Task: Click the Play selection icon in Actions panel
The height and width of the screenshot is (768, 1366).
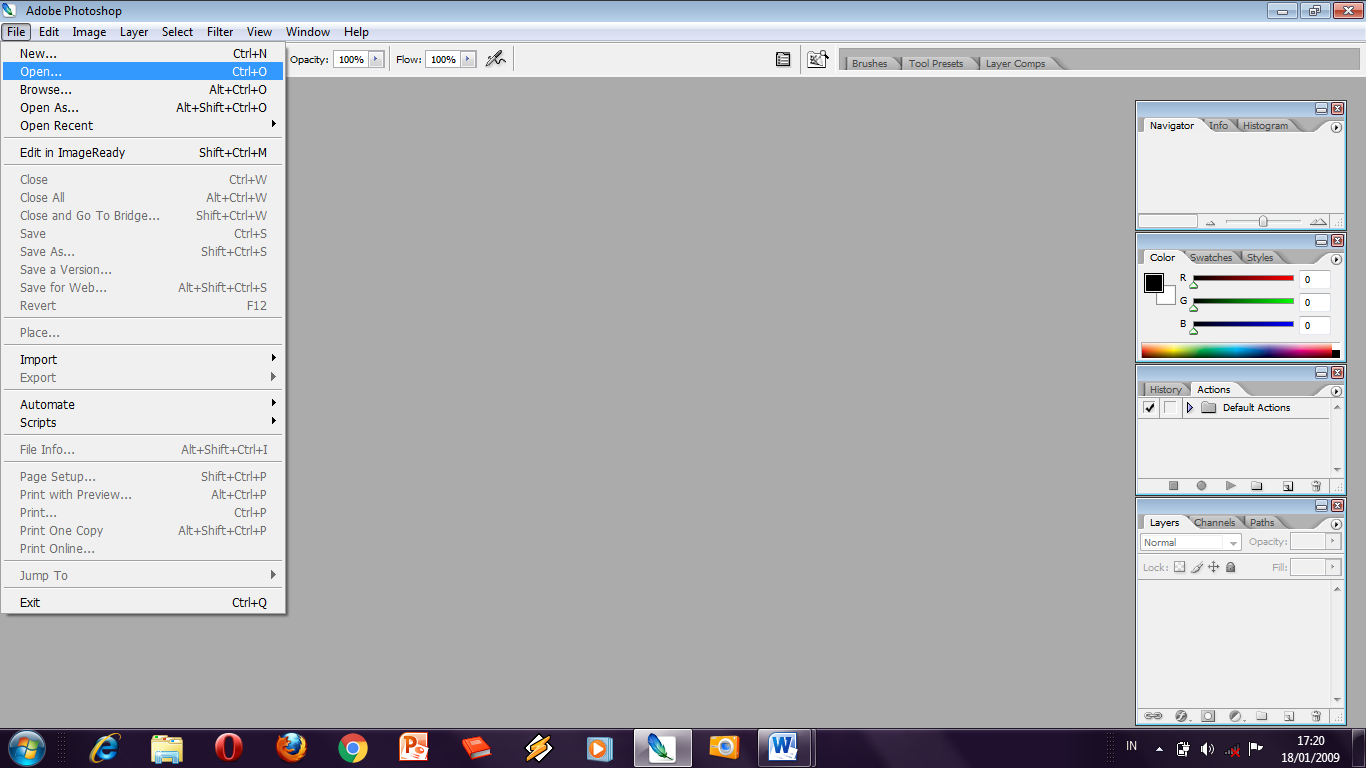Action: [1230, 486]
